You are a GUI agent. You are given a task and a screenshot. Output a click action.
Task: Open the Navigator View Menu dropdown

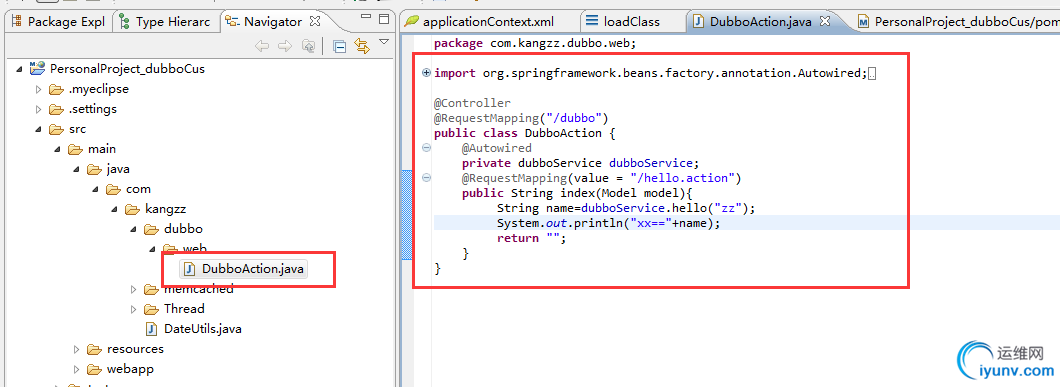pyautogui.click(x=384, y=42)
